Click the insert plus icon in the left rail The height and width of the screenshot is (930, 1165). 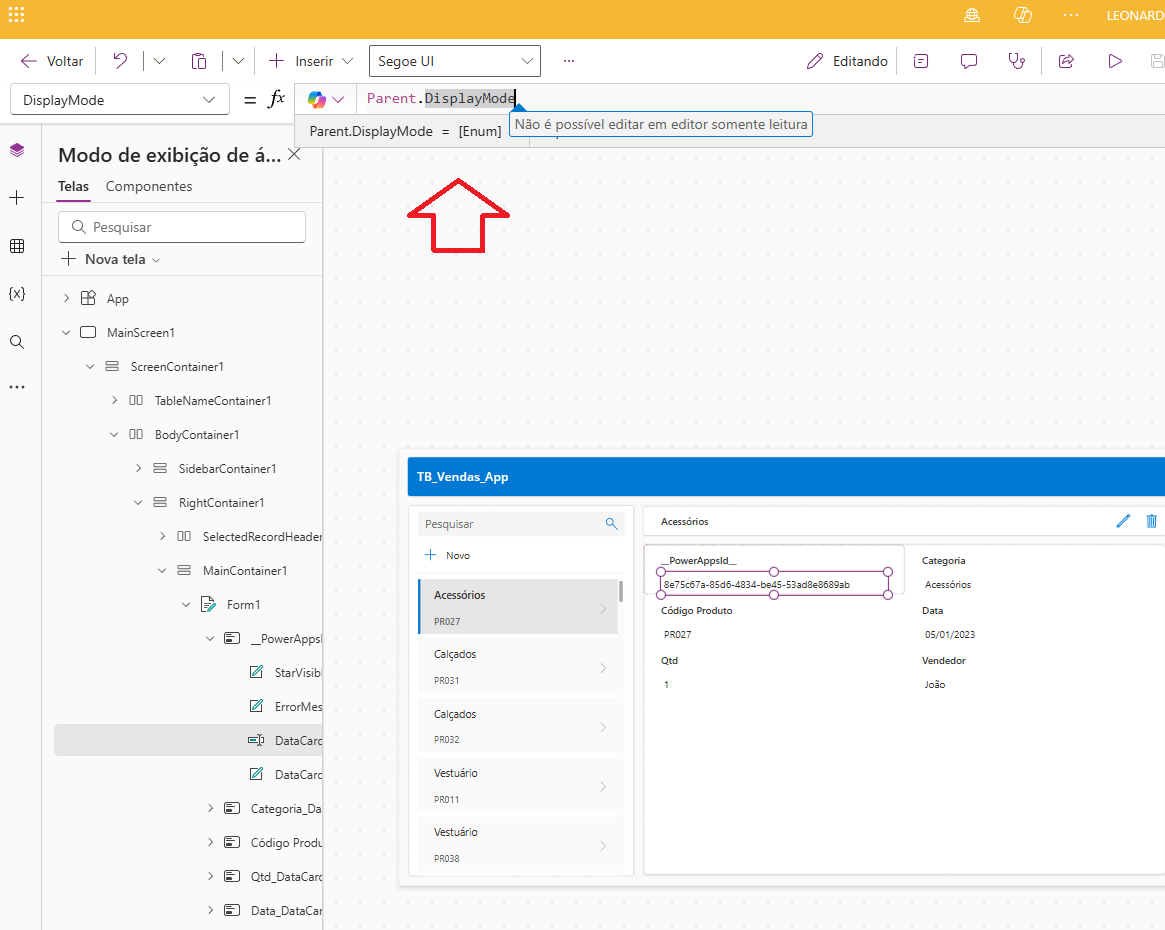(x=16, y=198)
